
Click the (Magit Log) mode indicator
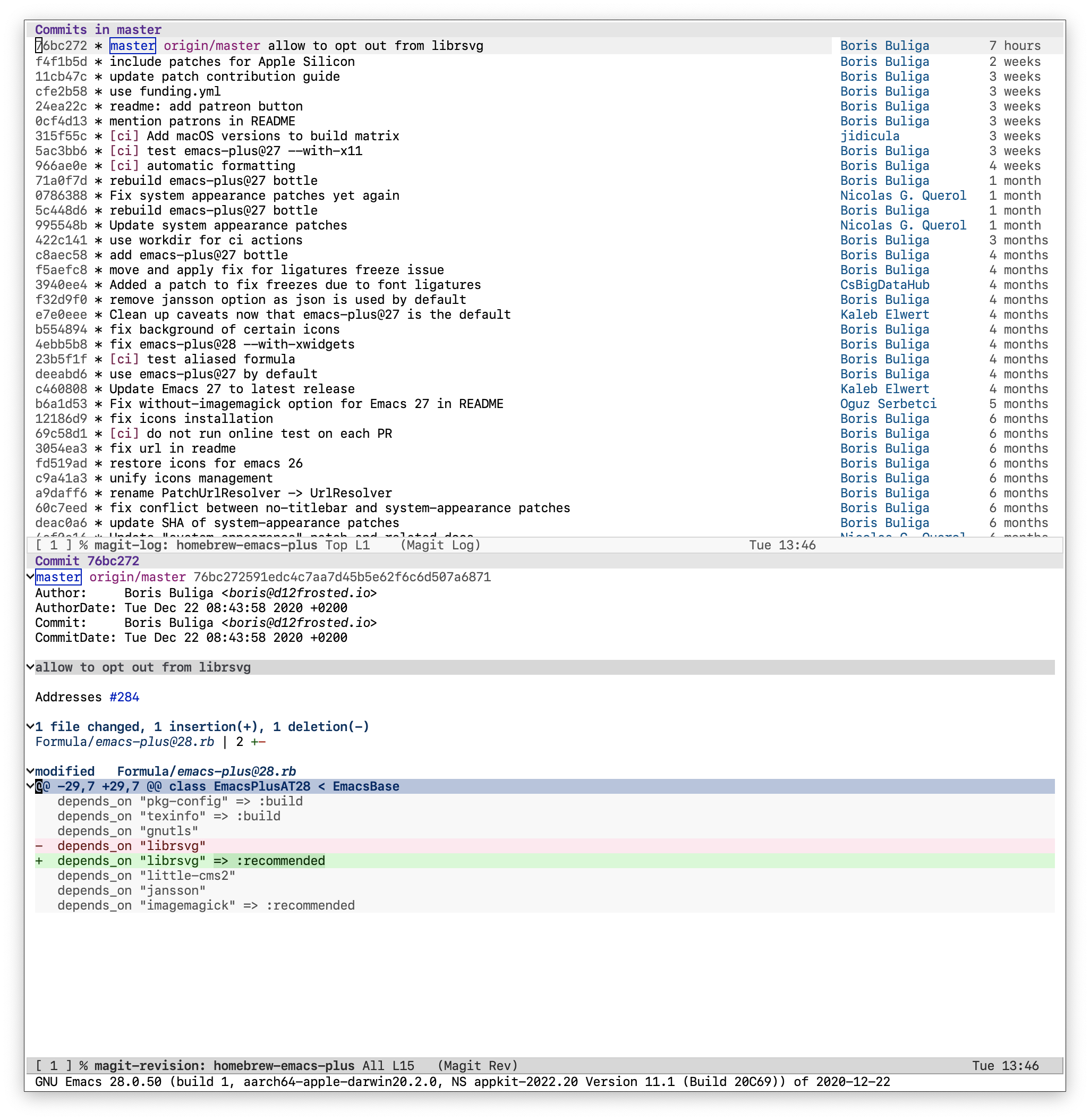pyautogui.click(x=440, y=545)
